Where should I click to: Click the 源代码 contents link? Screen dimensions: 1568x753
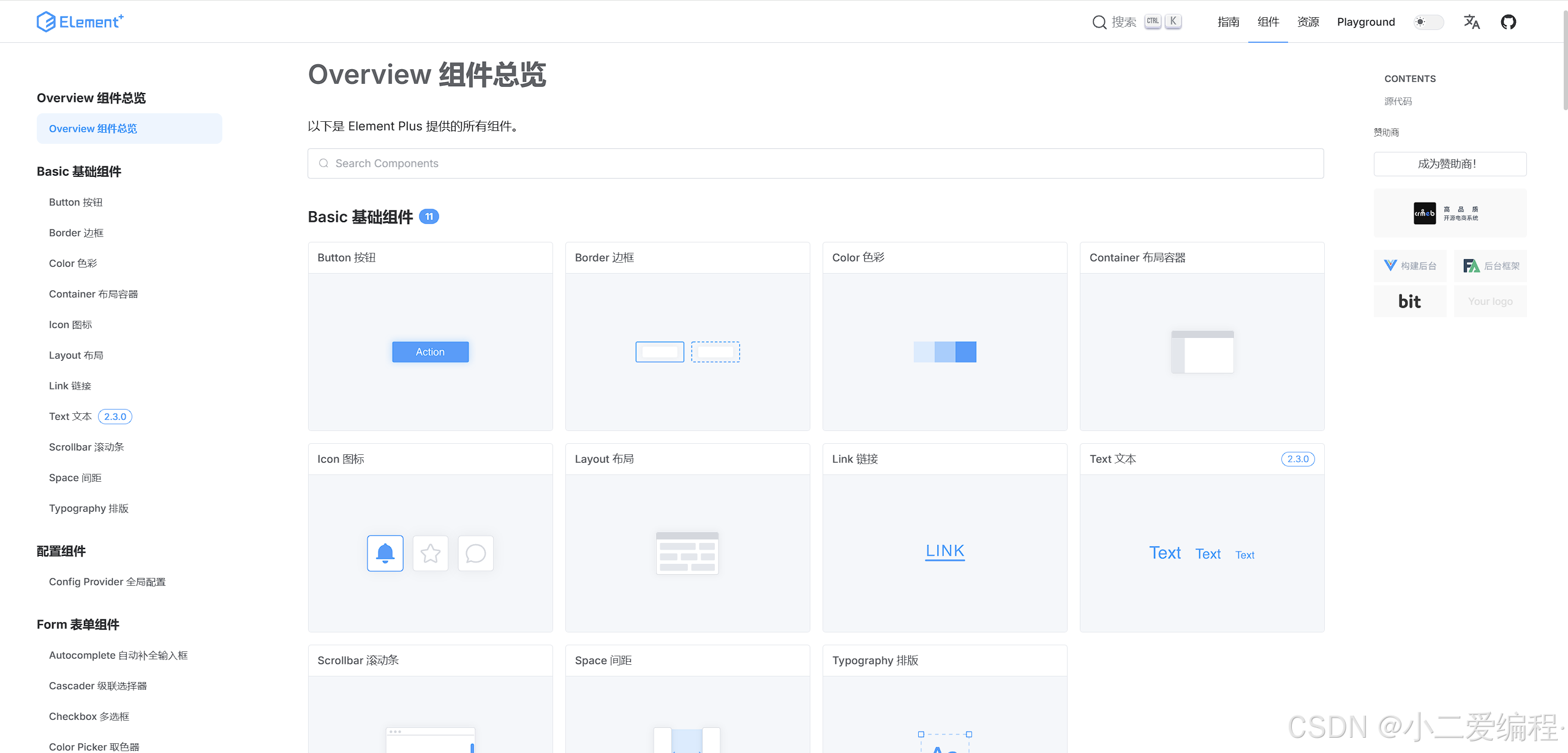1398,102
